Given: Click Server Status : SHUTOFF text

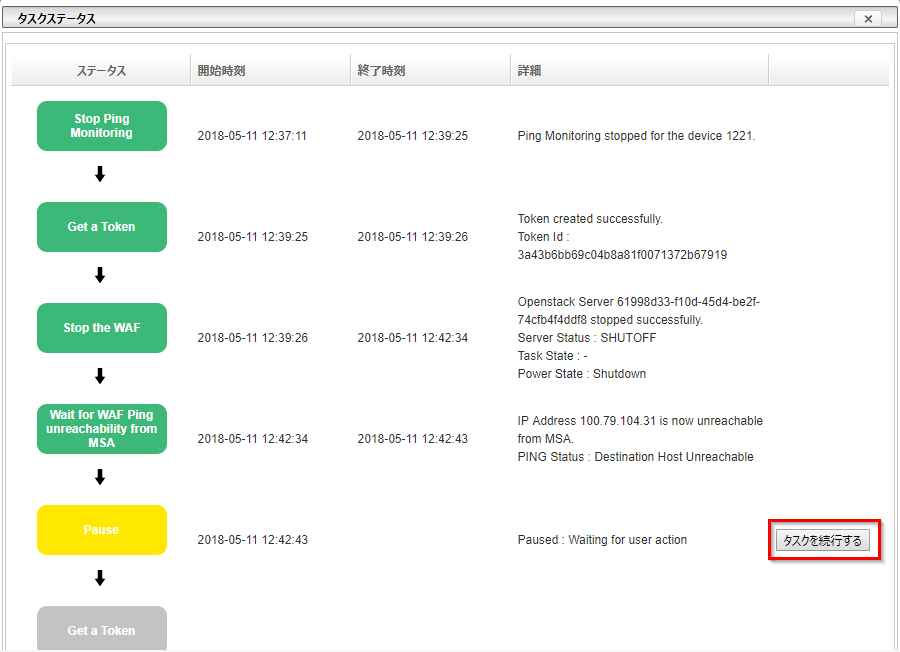Looking at the screenshot, I should (587, 338).
